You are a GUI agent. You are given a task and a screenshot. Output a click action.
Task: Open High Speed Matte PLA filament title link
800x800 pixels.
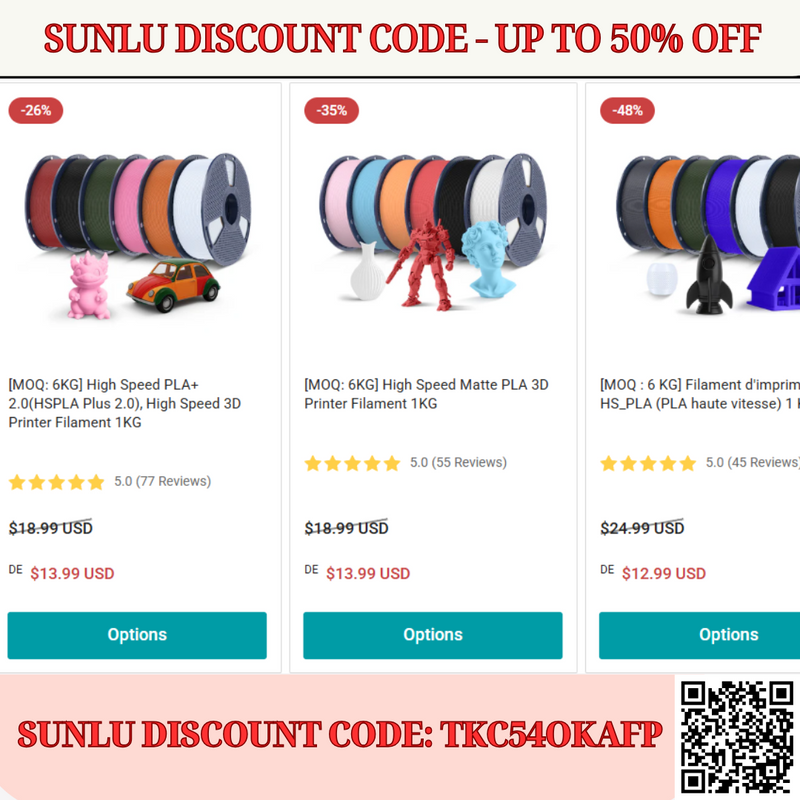[426, 394]
